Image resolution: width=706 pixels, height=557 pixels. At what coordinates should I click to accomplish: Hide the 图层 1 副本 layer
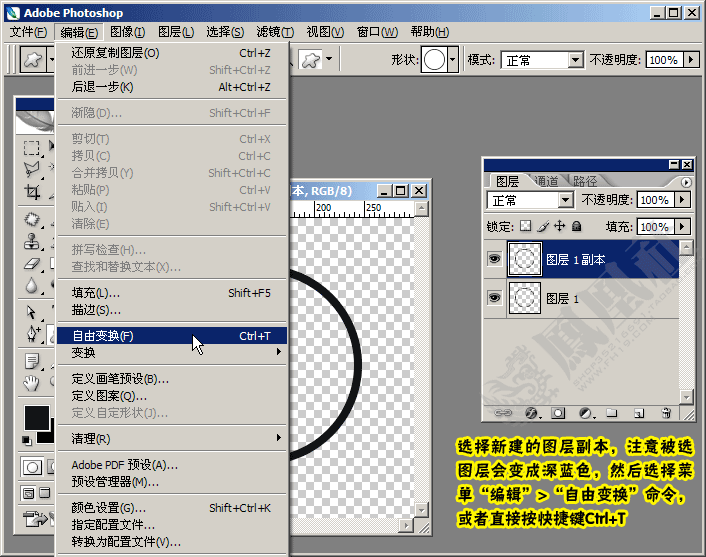(494, 259)
